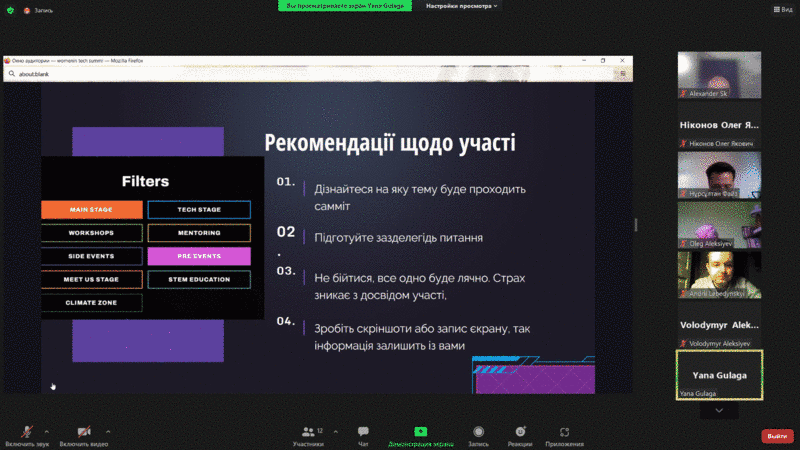
Task: Select Yana Gulaga's participant tile
Action: pyautogui.click(x=719, y=374)
